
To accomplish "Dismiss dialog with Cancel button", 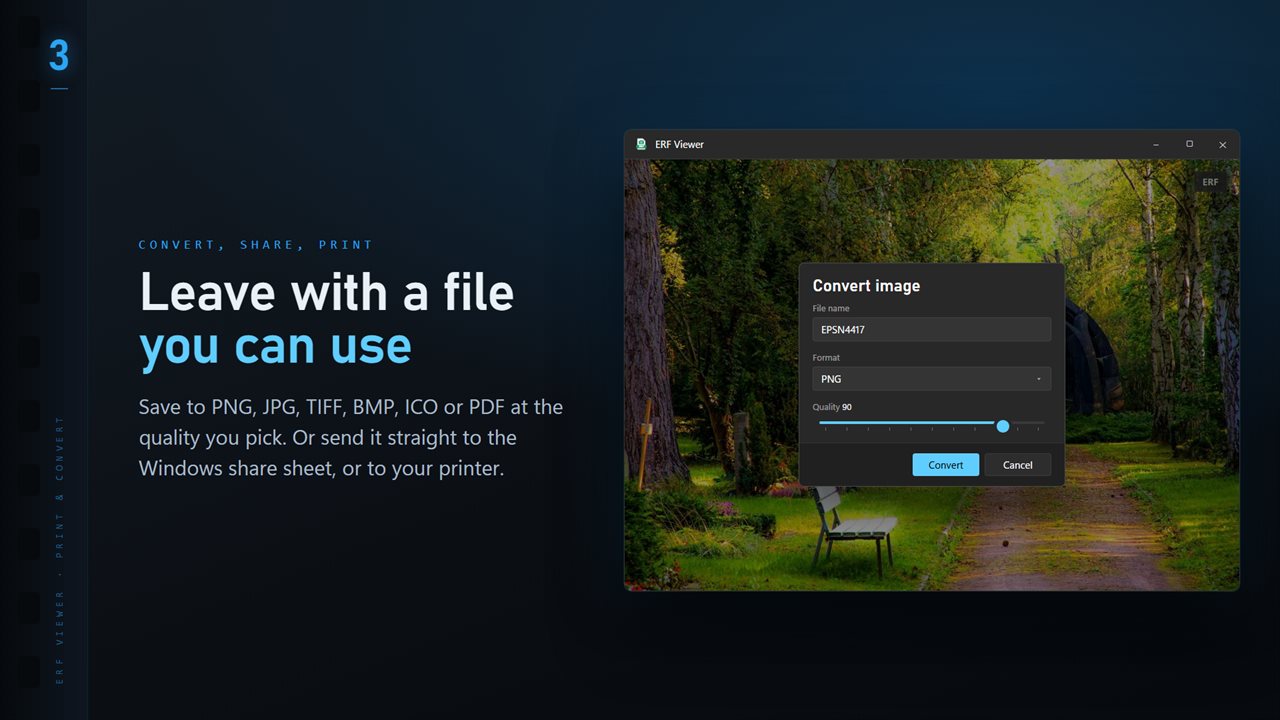I will click(1018, 465).
